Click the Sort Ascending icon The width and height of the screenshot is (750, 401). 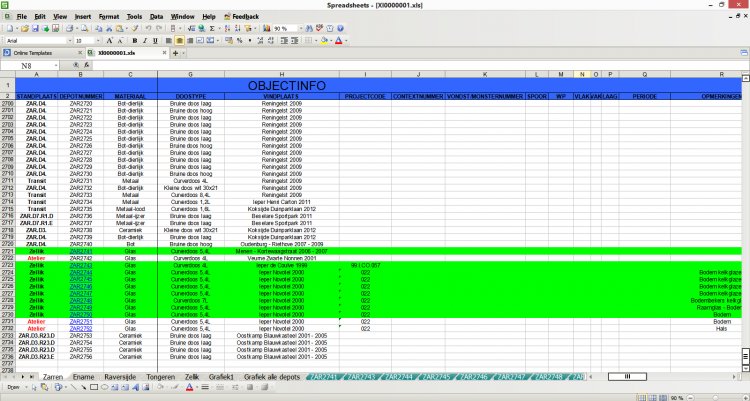[227, 28]
